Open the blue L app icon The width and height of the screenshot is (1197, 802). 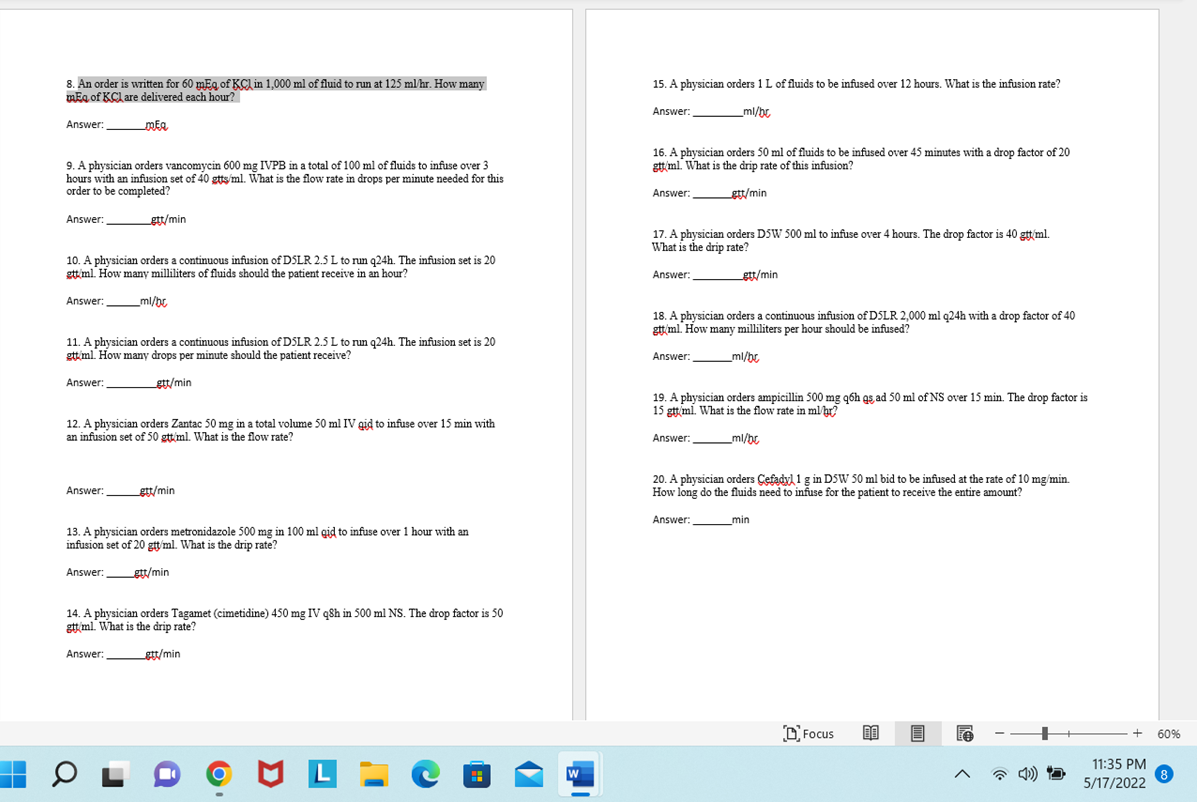[322, 775]
